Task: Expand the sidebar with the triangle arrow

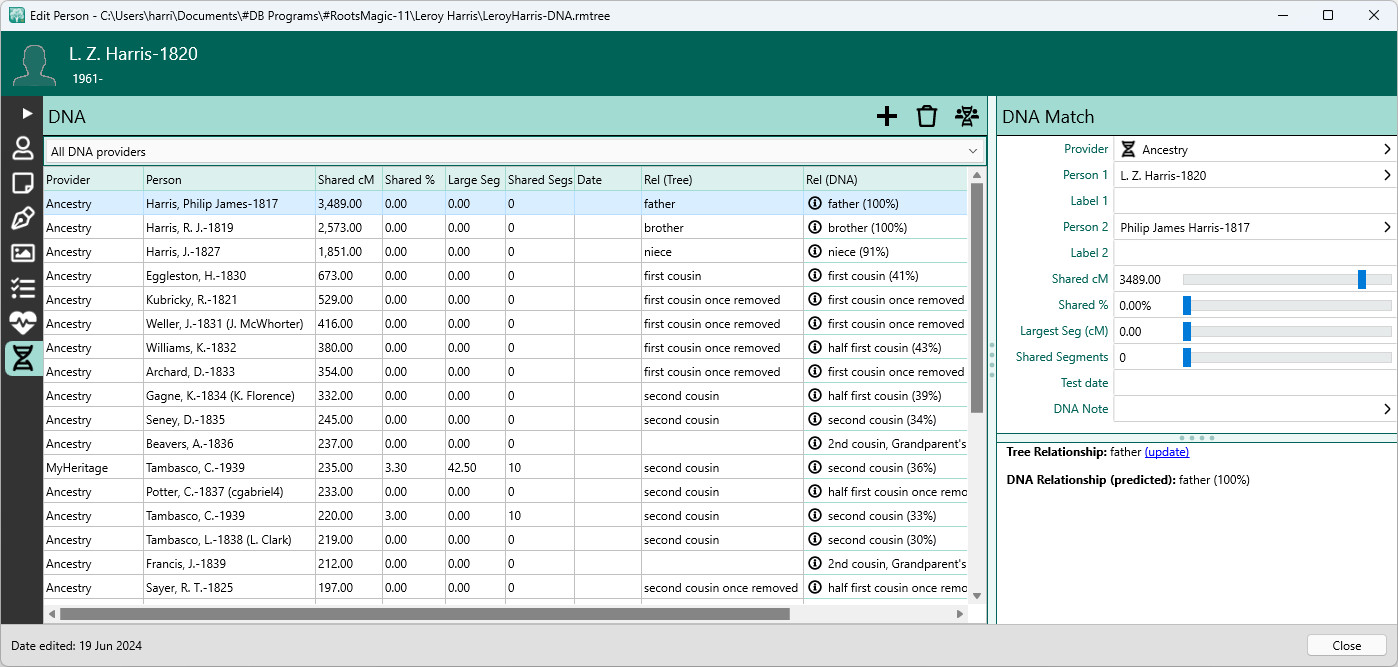Action: (x=26, y=113)
